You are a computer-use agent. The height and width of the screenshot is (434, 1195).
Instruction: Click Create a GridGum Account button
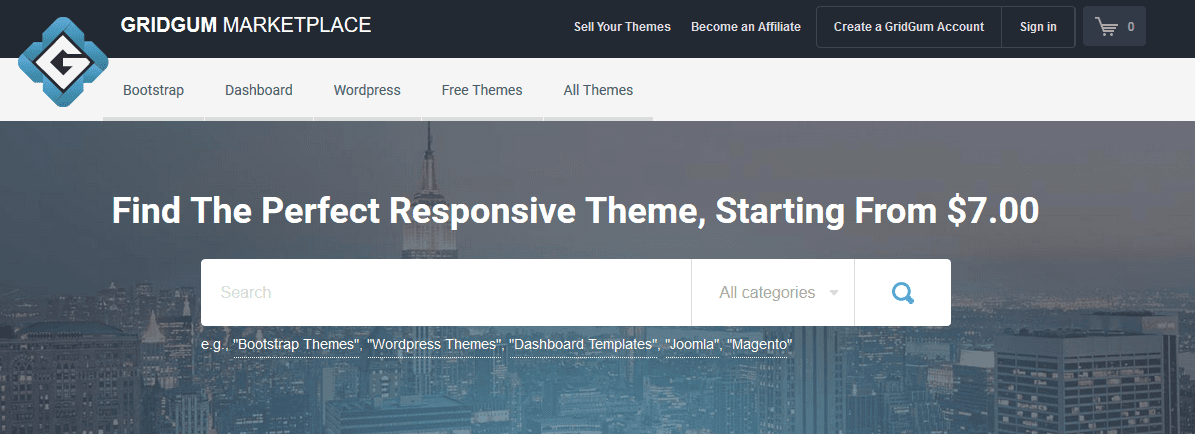click(x=908, y=27)
